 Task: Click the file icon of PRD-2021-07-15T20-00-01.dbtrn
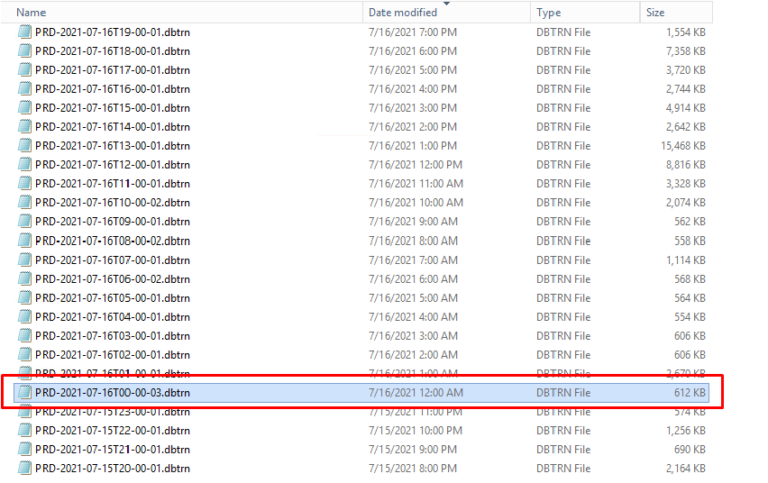point(25,468)
